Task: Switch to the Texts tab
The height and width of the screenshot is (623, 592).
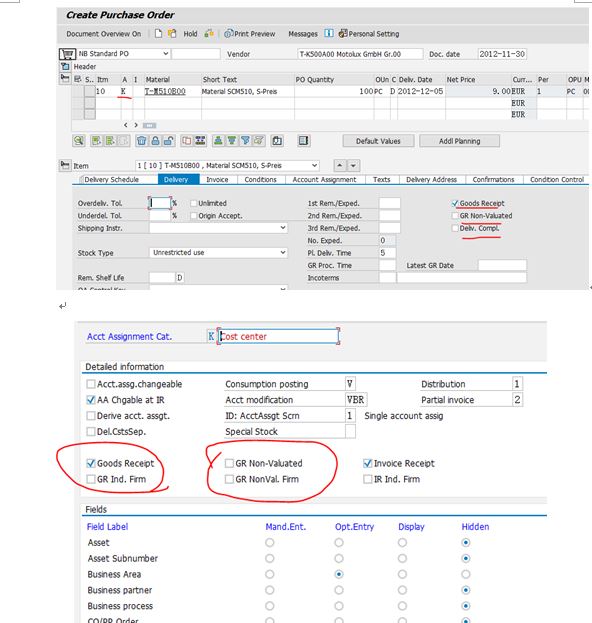Action: [382, 180]
